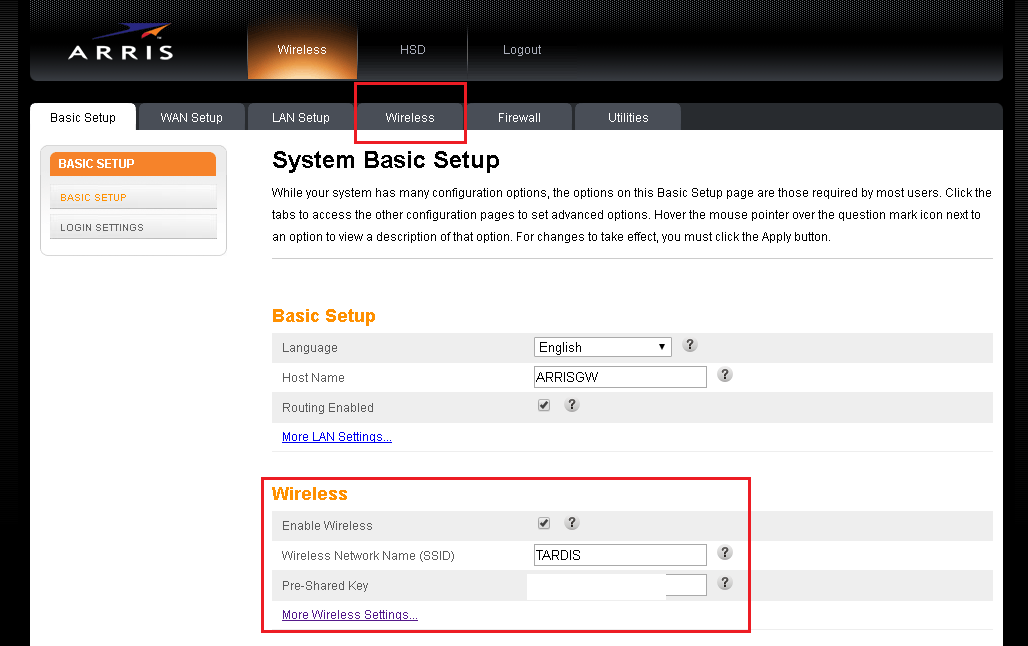Viewport: 1028px width, 646px height.
Task: Click help icon beside Enable Wireless checkbox
Action: coord(572,523)
